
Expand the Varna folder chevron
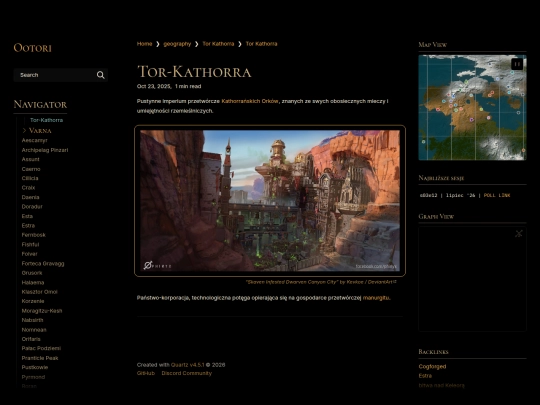24,131
